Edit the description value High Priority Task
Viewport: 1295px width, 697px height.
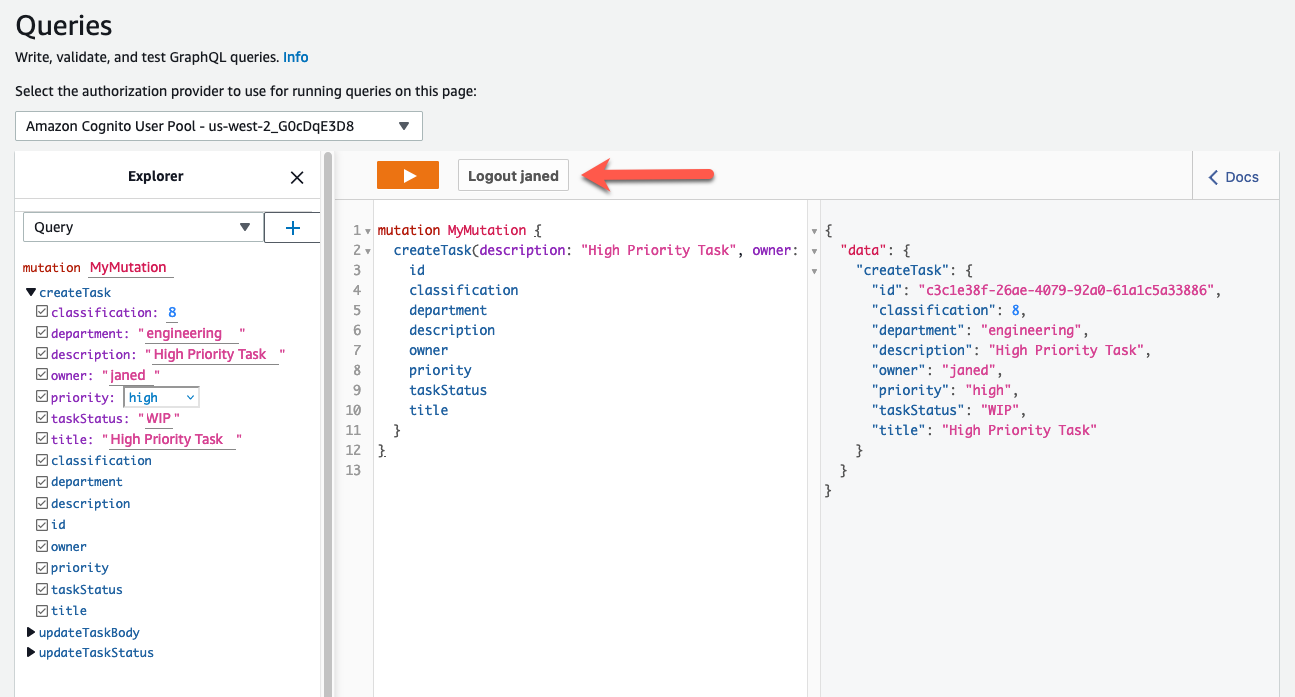215,354
